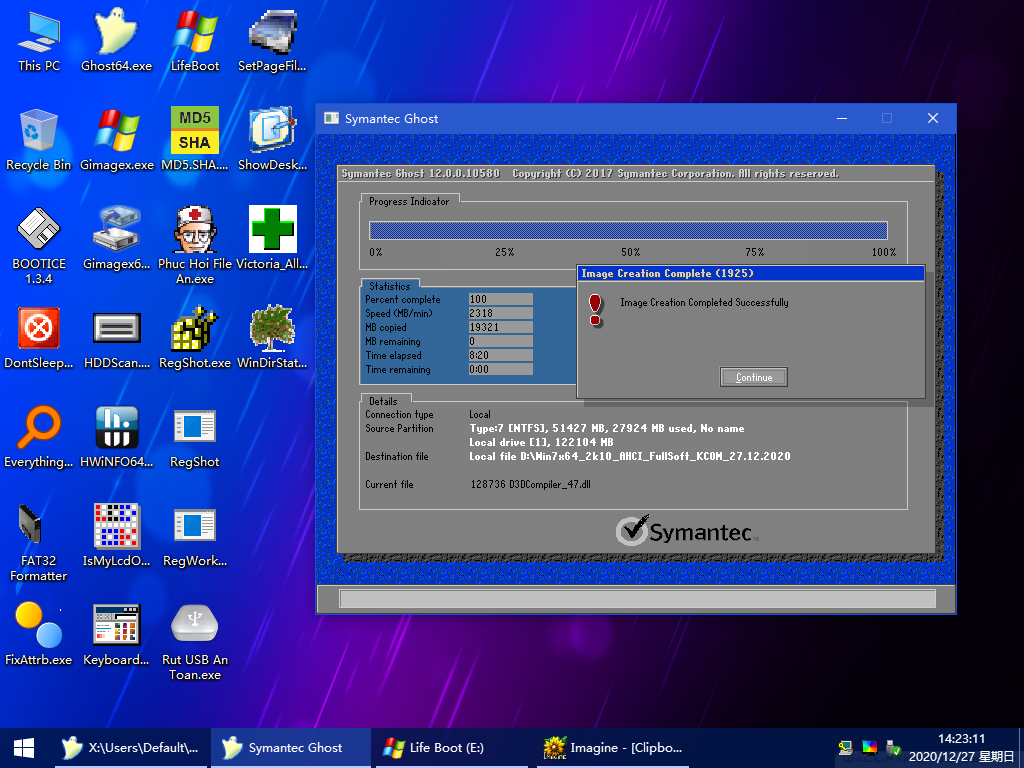1024x768 pixels.
Task: Select Ghost64.exe desktop icon
Action: (x=116, y=41)
